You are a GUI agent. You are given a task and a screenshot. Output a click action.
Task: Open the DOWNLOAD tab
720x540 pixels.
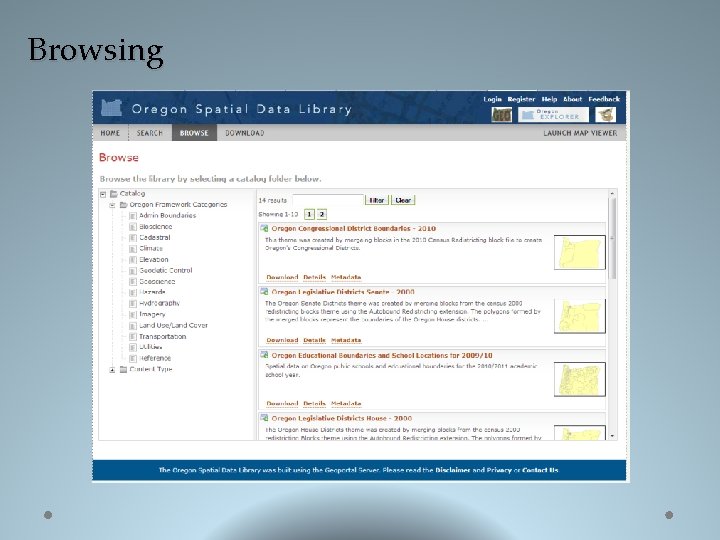pyautogui.click(x=245, y=133)
